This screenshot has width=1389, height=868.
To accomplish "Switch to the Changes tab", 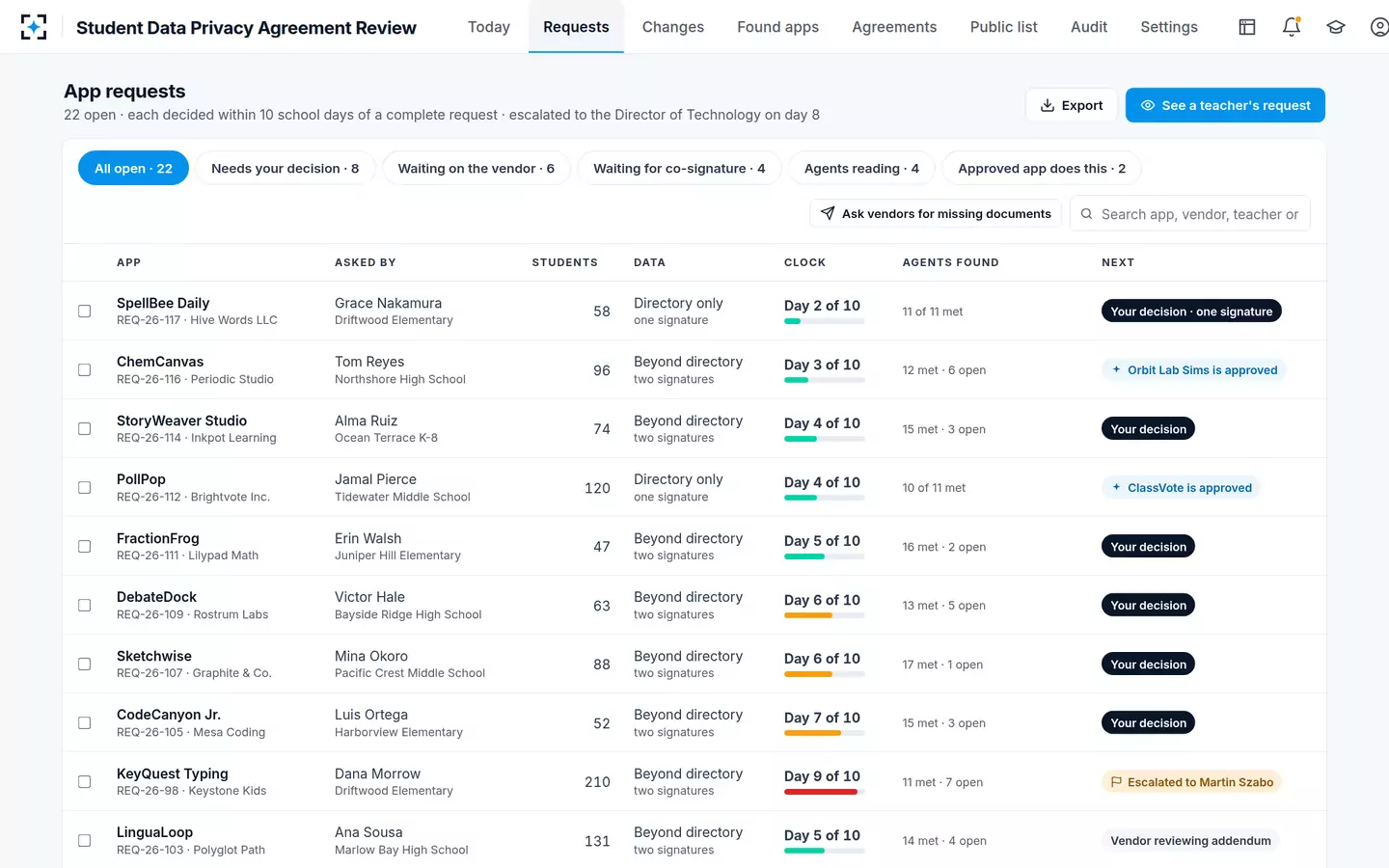I will [673, 27].
